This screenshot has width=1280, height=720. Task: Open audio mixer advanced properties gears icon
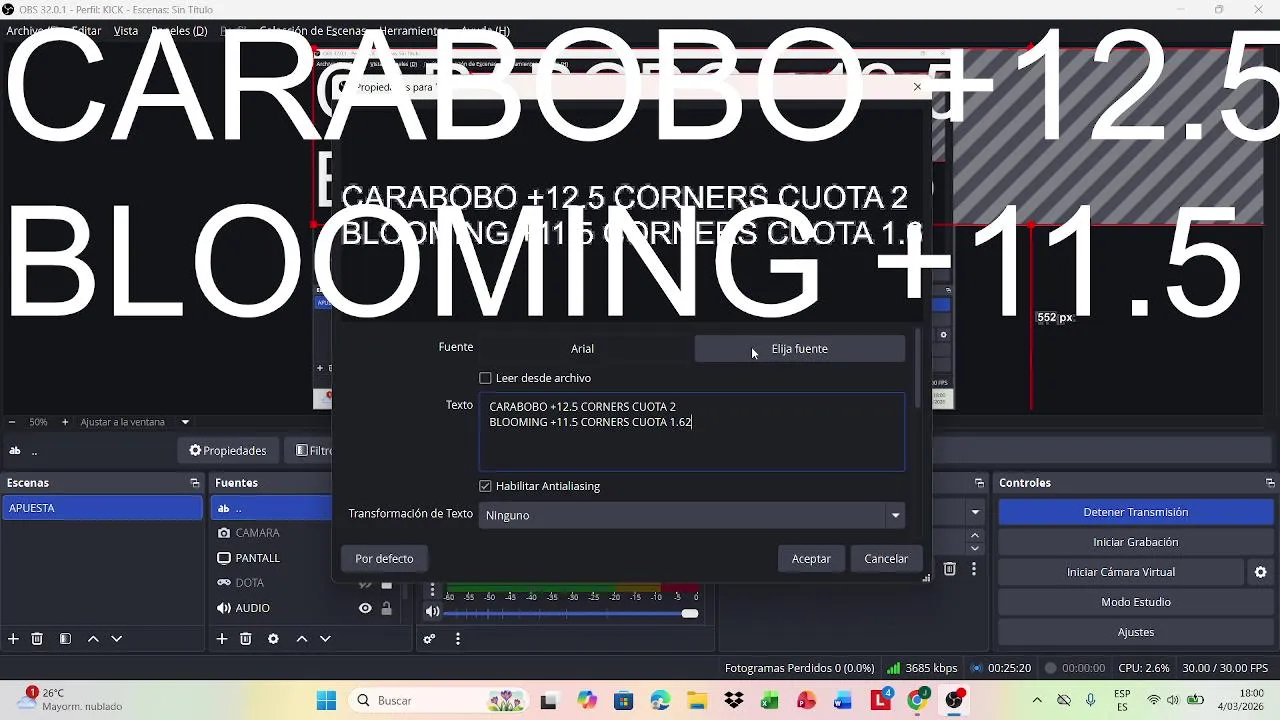pos(429,639)
